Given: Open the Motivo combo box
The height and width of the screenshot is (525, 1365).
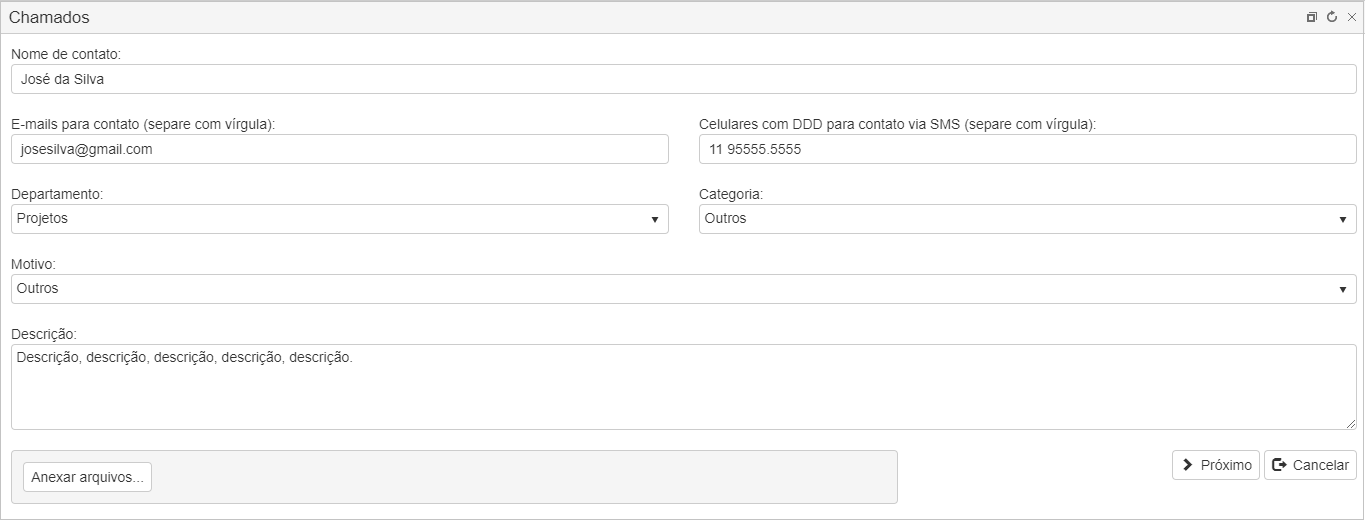Looking at the screenshot, I should coord(684,289).
